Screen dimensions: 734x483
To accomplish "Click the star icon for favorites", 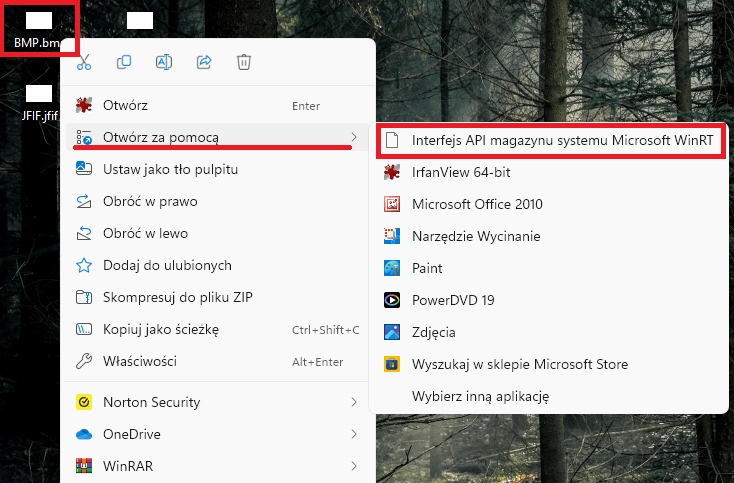I will [84, 265].
